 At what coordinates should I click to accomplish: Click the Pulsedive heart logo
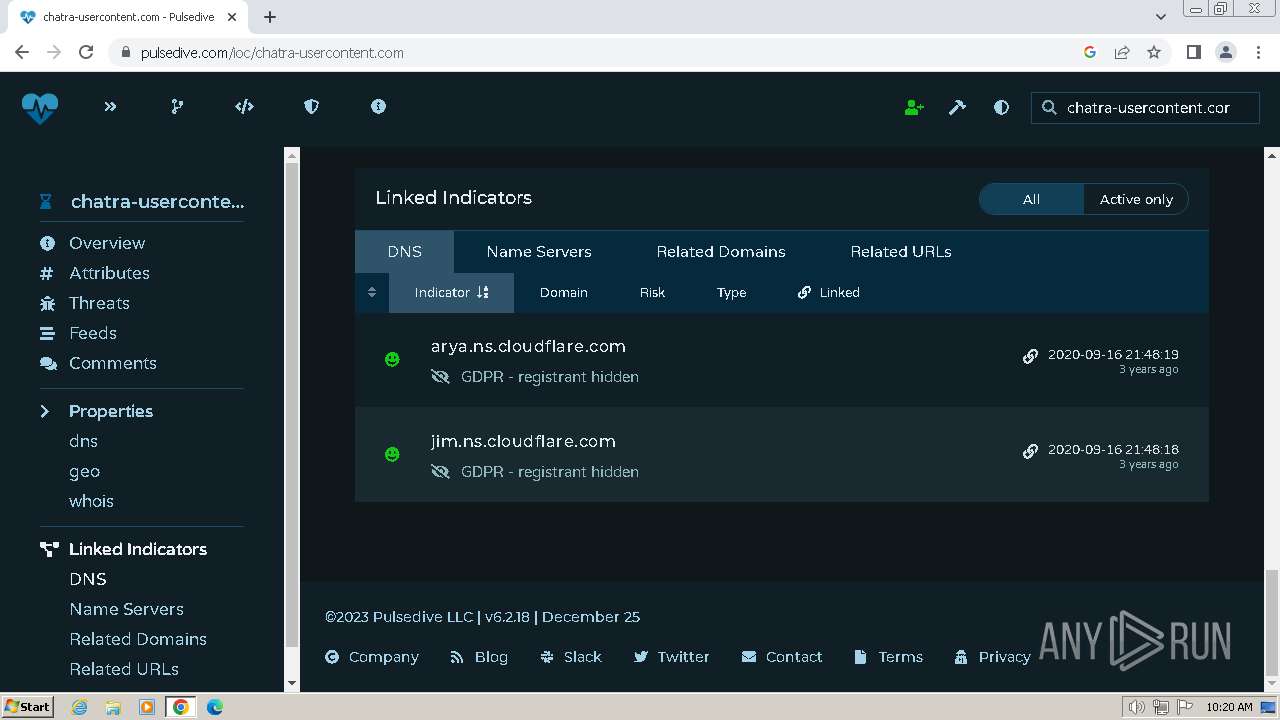click(x=40, y=107)
